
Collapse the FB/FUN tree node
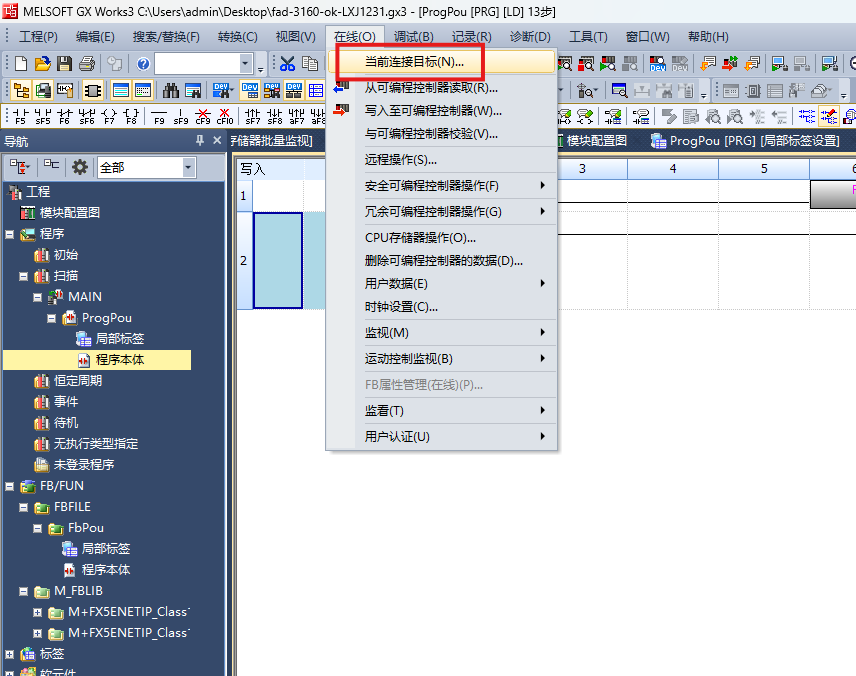click(x=9, y=486)
